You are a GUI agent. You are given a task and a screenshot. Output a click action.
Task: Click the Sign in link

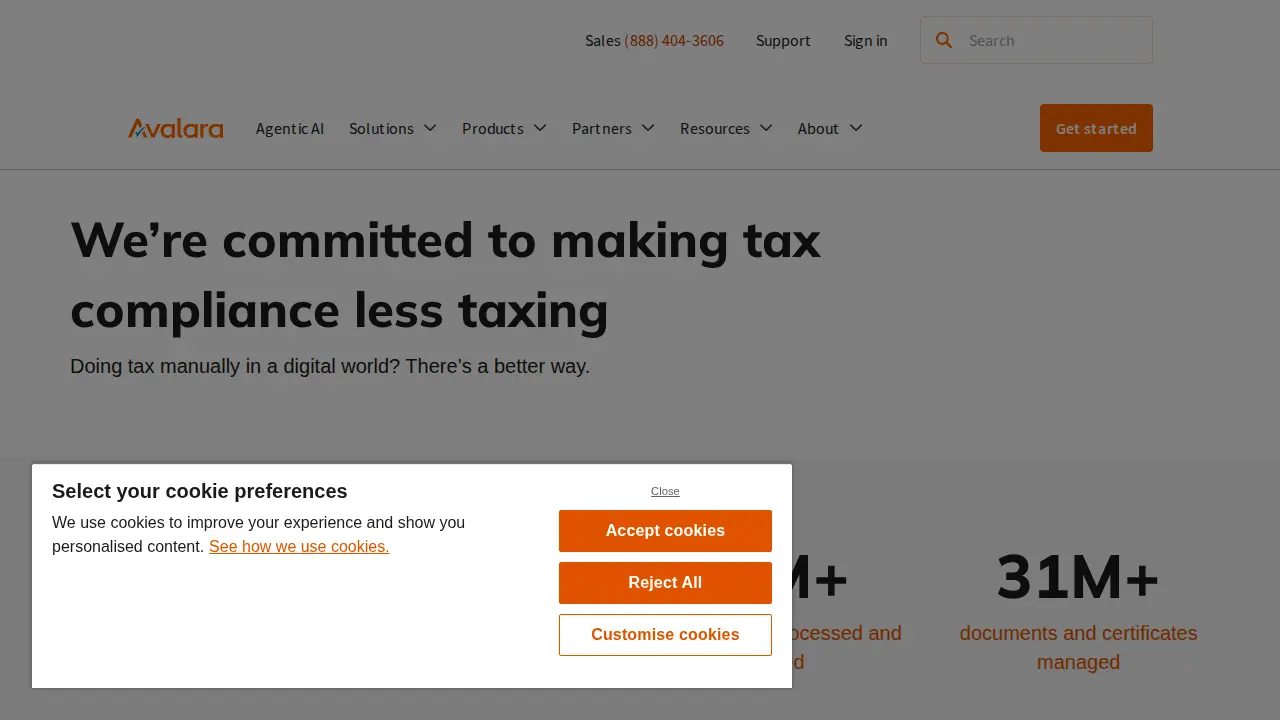(865, 40)
